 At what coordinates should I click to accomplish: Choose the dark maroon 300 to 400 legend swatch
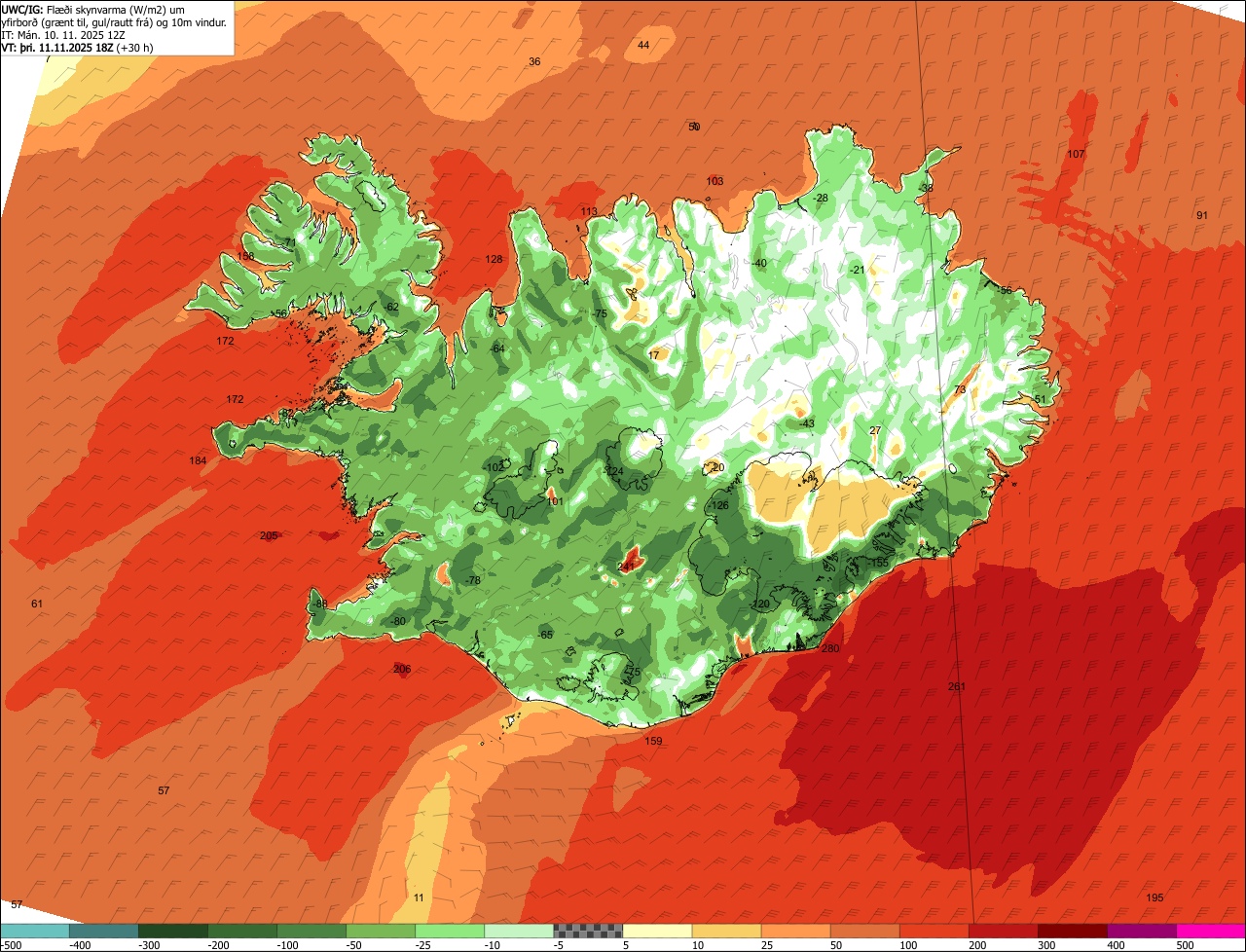click(1071, 931)
